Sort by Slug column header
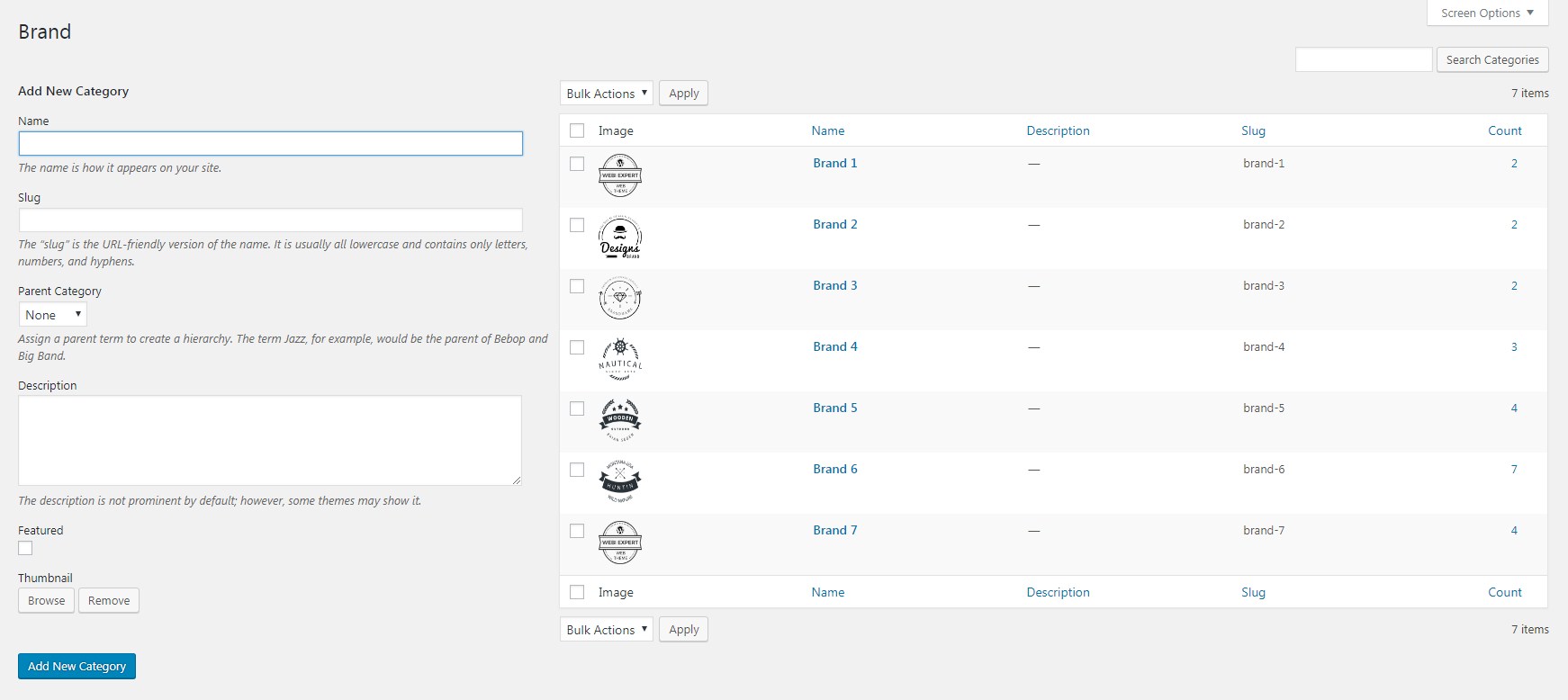 click(x=1253, y=130)
